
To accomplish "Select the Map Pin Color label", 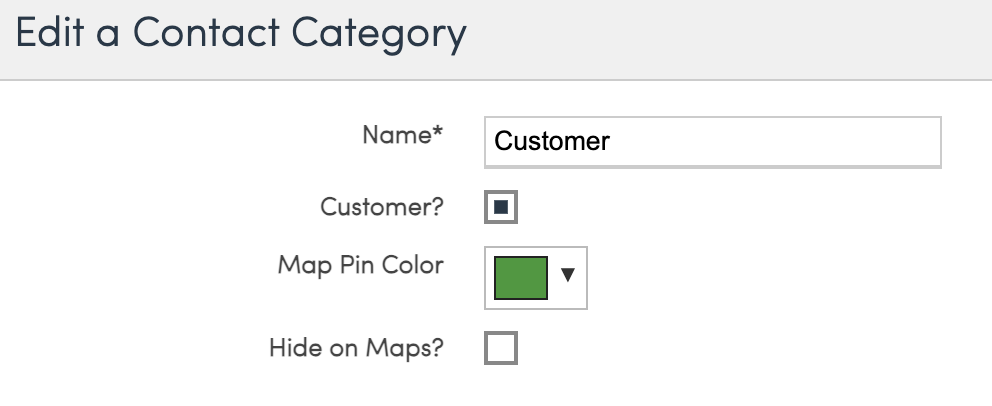I will point(360,266).
